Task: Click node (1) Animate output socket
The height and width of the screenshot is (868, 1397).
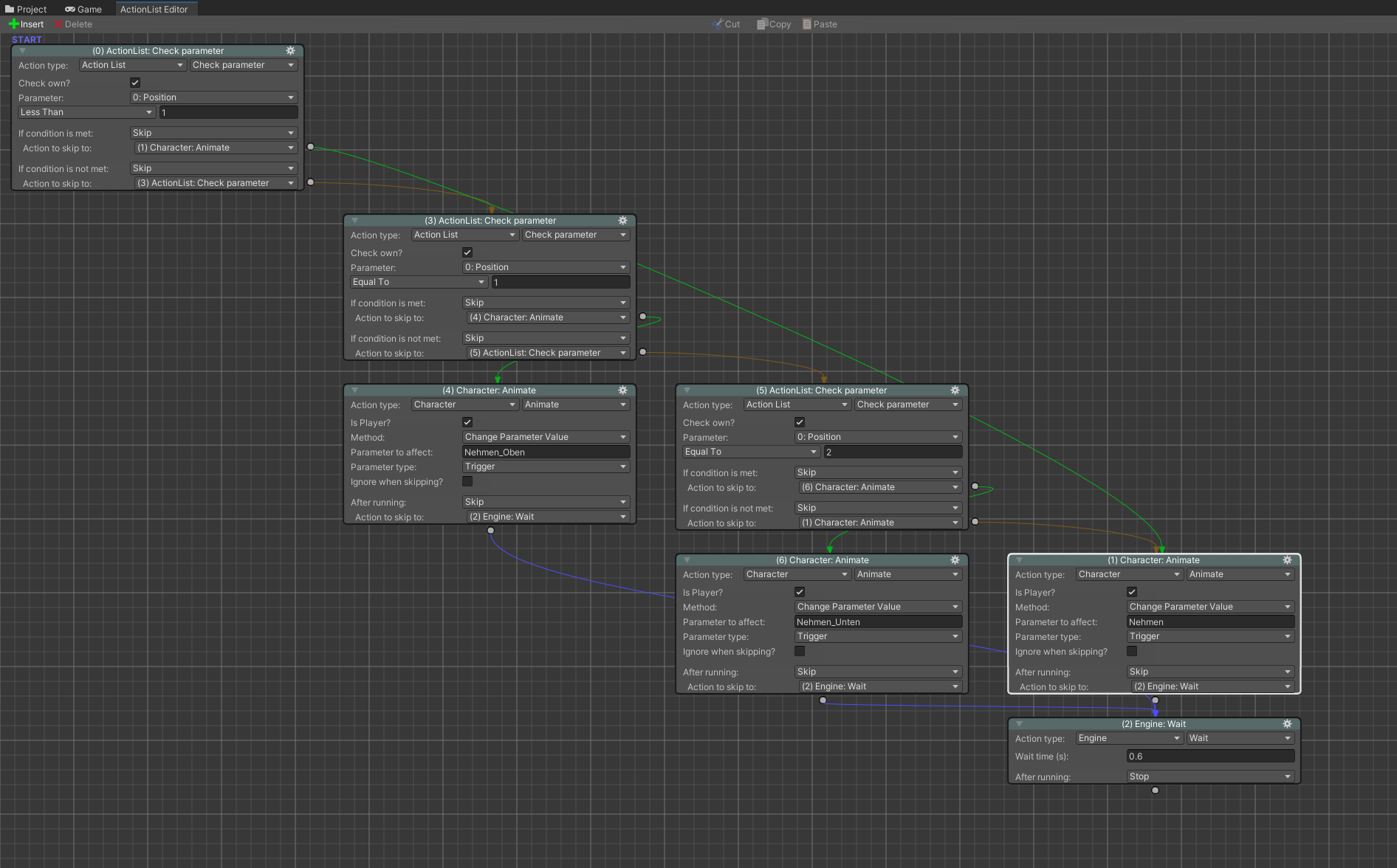Action: [1155, 700]
